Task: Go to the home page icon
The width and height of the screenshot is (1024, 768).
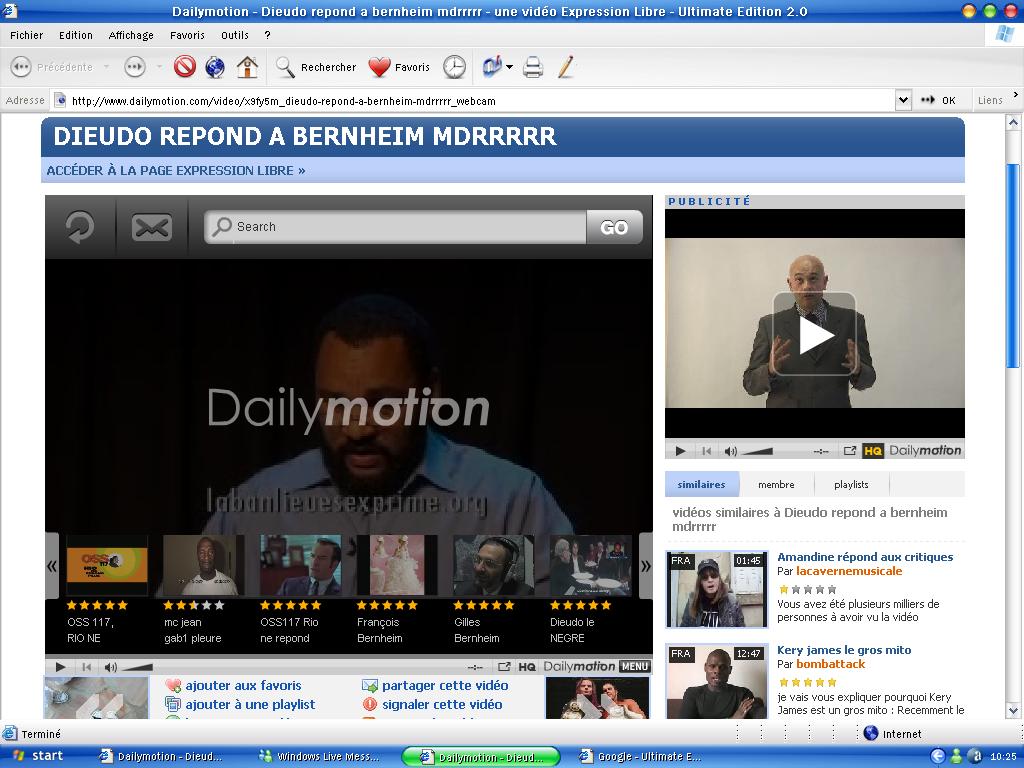Action: coord(247,67)
